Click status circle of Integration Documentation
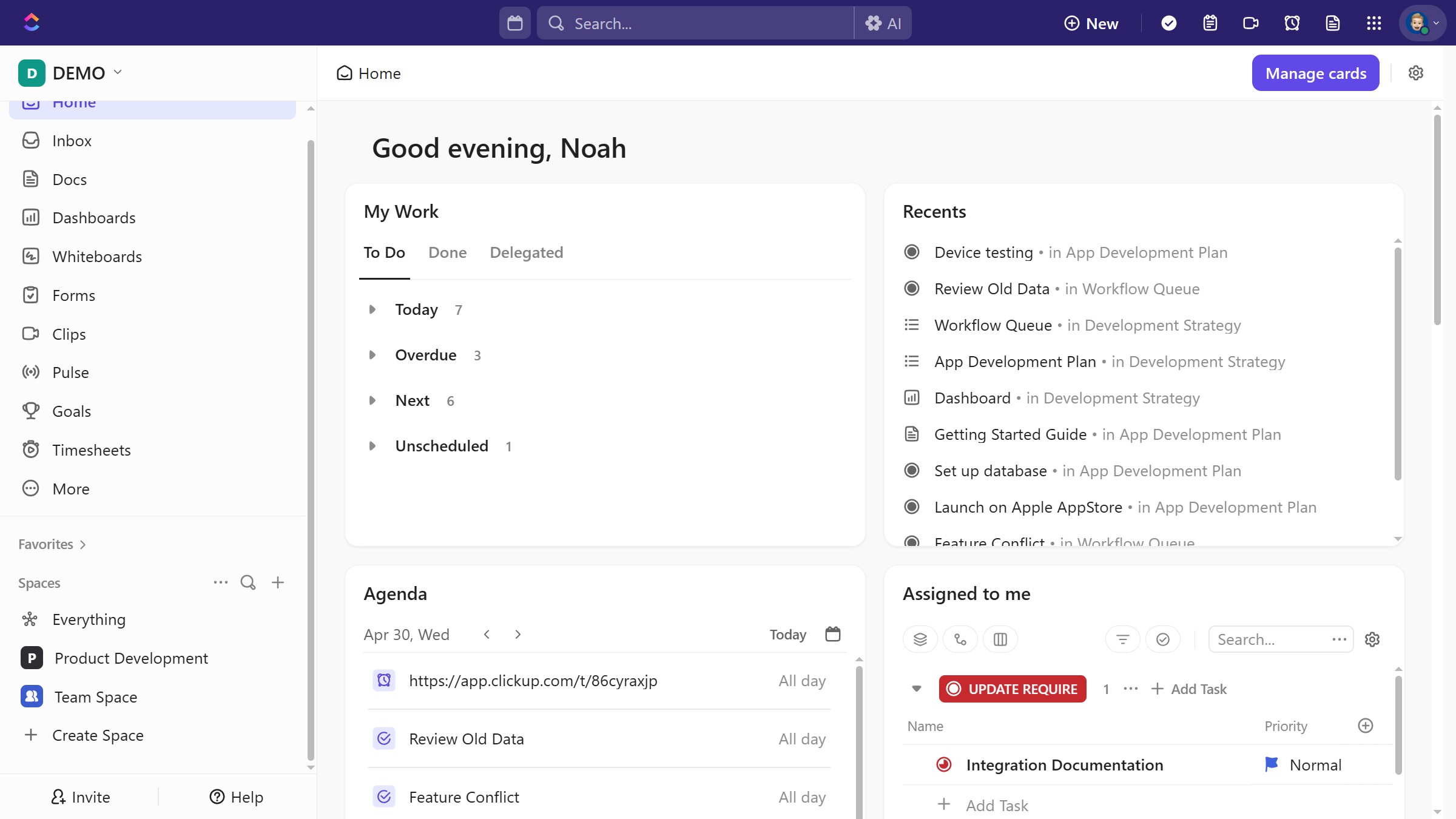Image resolution: width=1456 pixels, height=819 pixels. [x=944, y=764]
